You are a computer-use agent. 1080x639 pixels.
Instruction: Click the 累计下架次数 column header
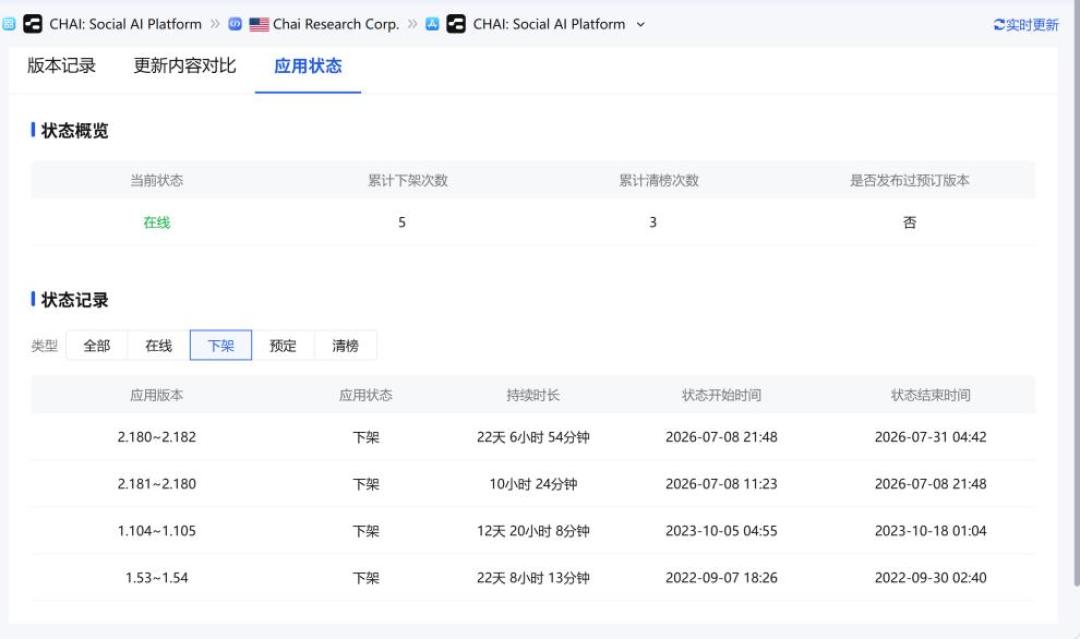pos(407,180)
